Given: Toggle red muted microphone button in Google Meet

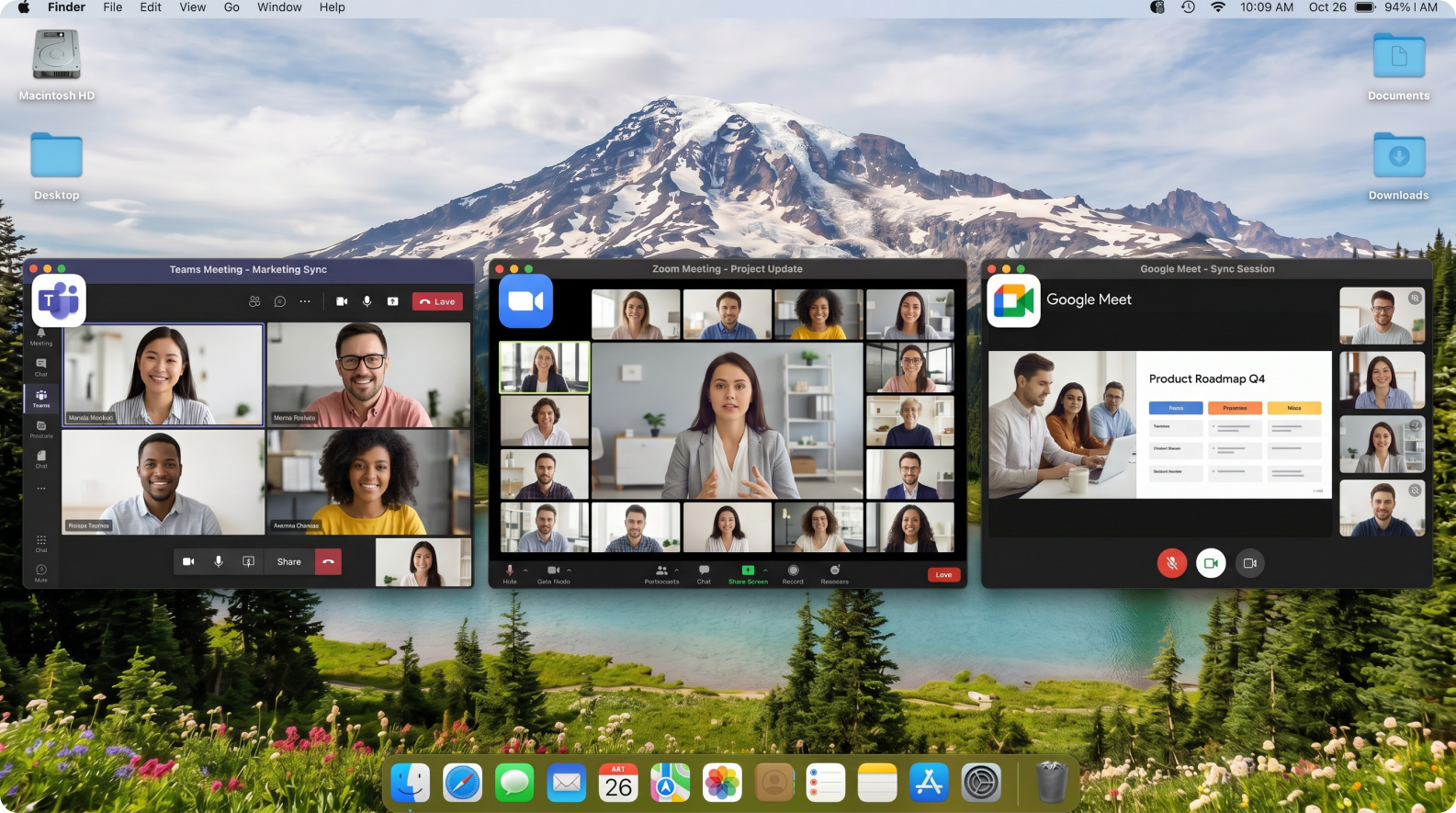Looking at the screenshot, I should click(x=1172, y=563).
